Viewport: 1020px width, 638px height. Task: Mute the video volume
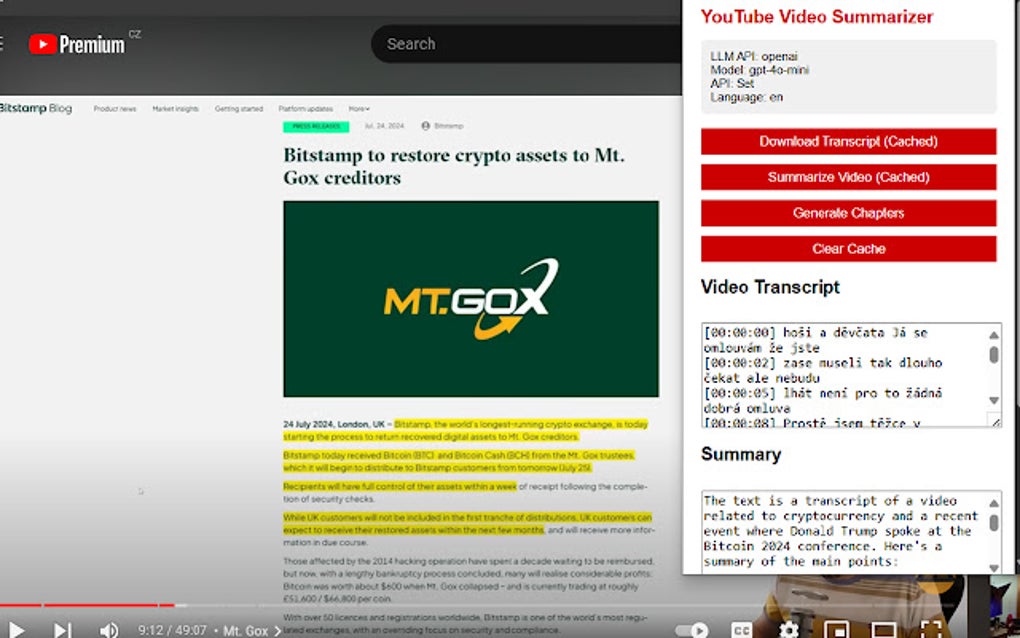(108, 629)
